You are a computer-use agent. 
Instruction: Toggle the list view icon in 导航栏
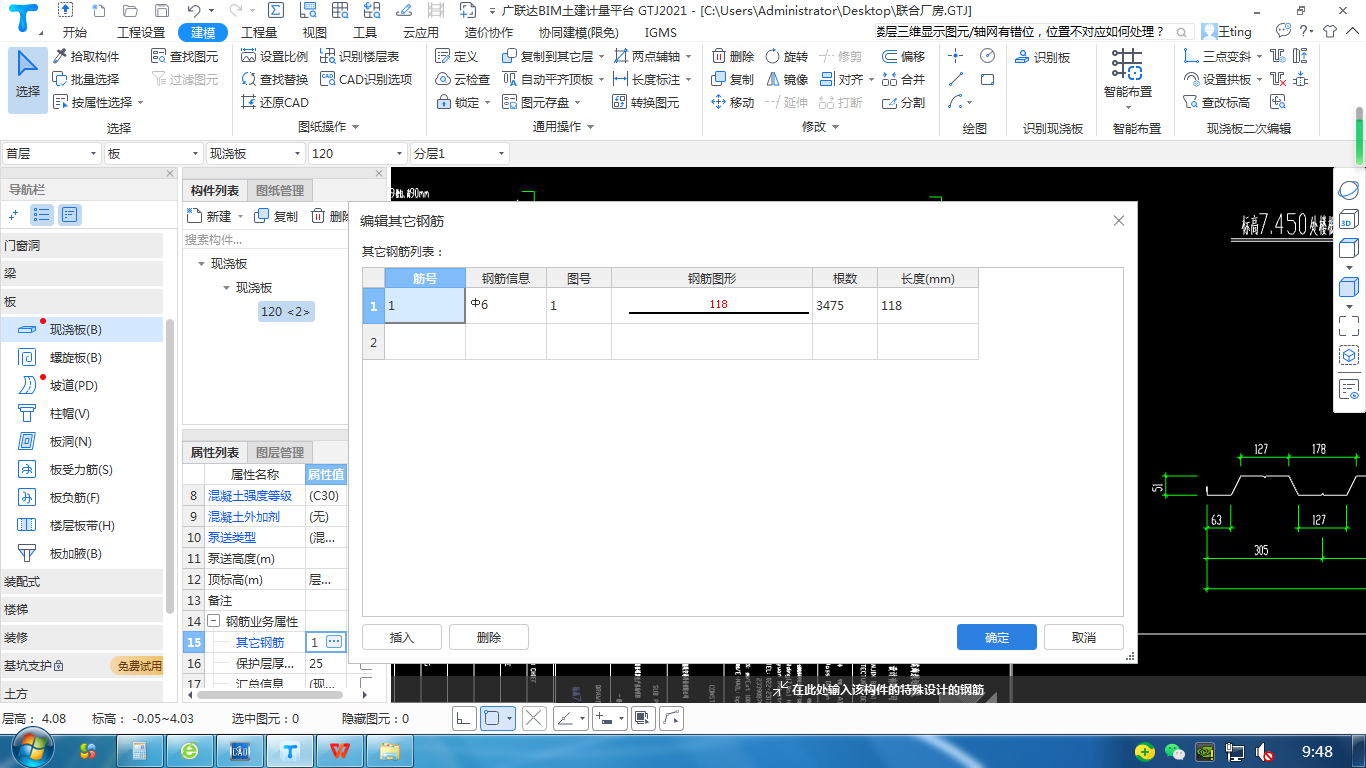point(42,214)
